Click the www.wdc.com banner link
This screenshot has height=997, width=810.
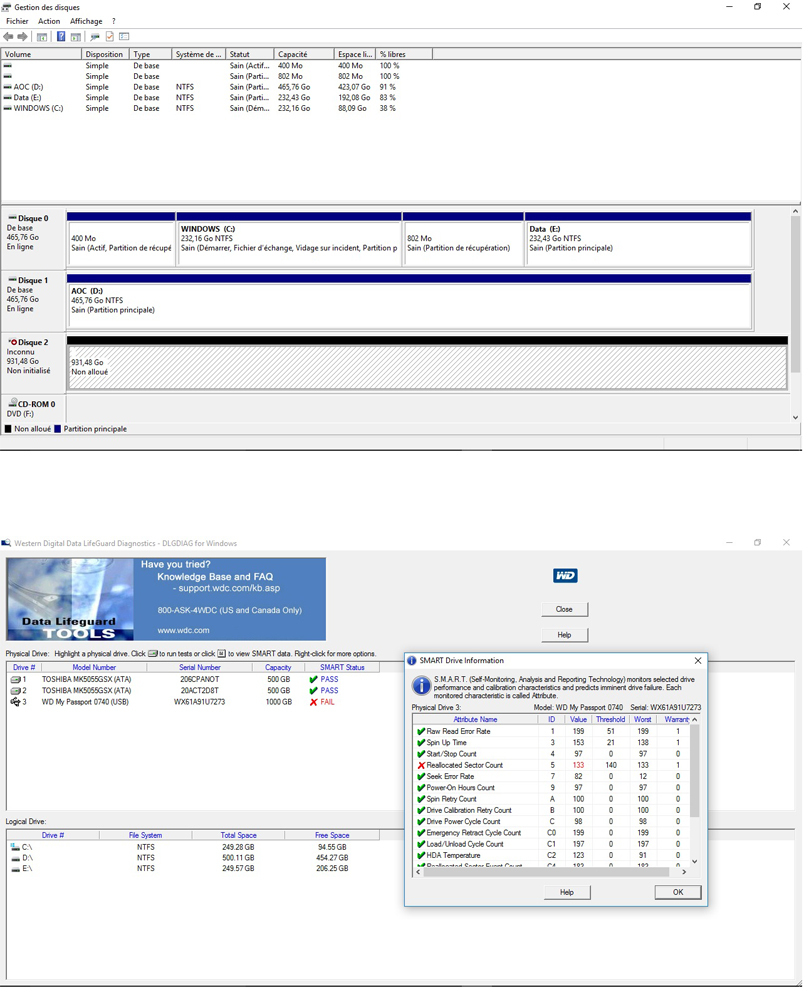click(x=183, y=631)
